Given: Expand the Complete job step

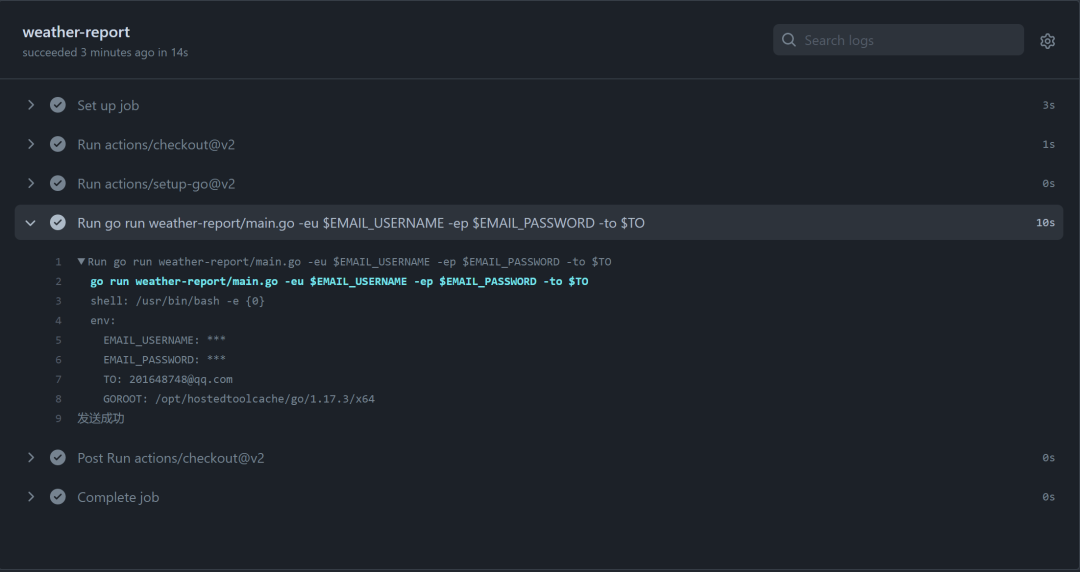Looking at the screenshot, I should tap(31, 497).
